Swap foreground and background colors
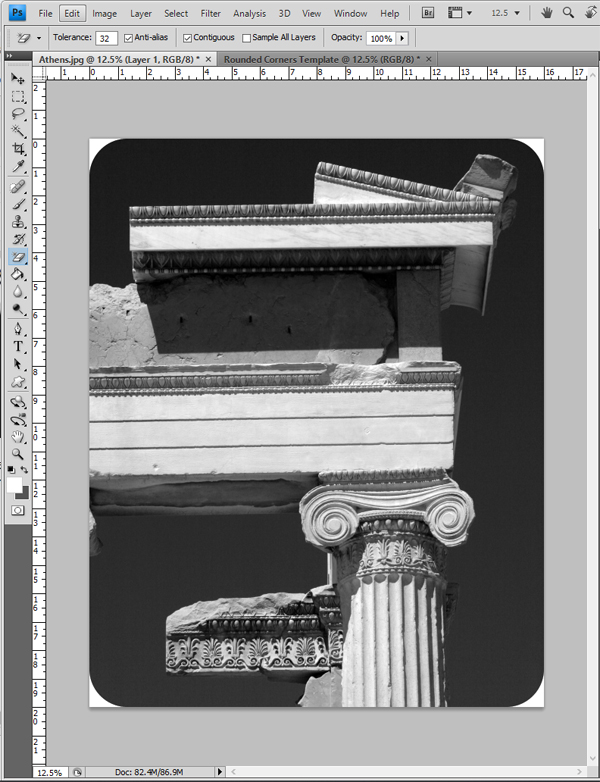Viewport: 600px width, 782px height. coord(24,469)
